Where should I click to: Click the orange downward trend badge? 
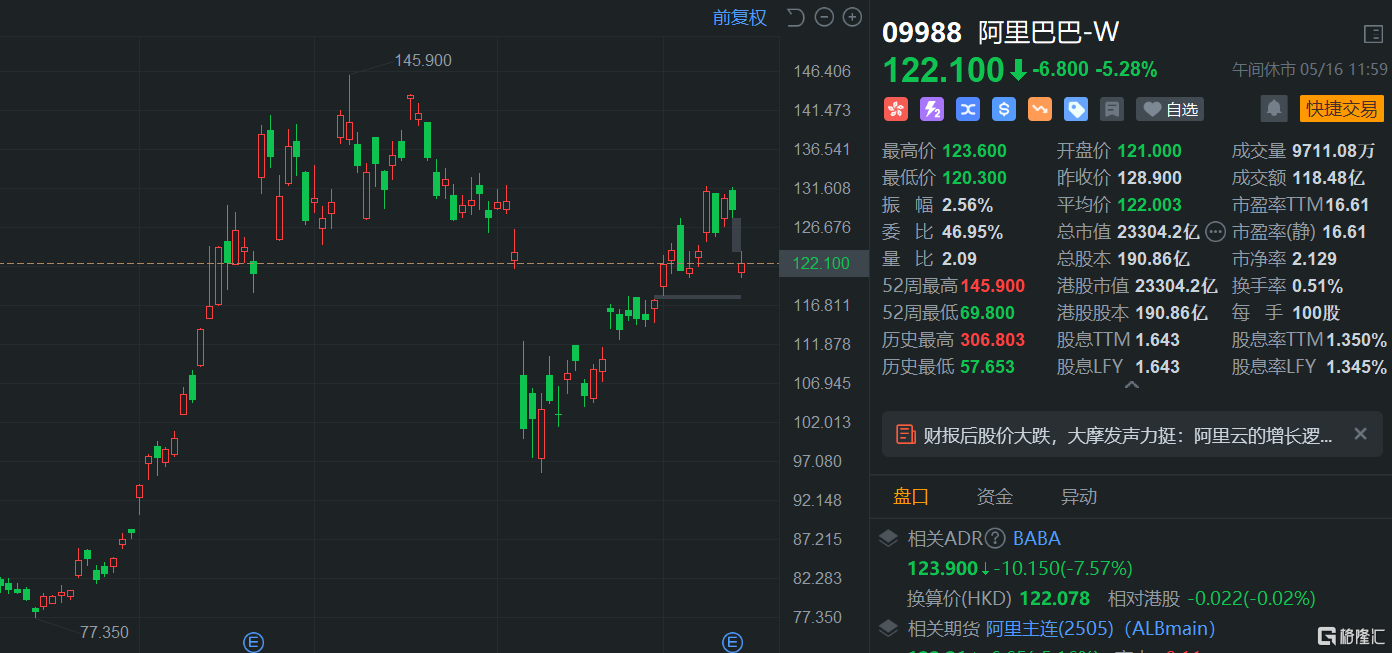(1040, 109)
